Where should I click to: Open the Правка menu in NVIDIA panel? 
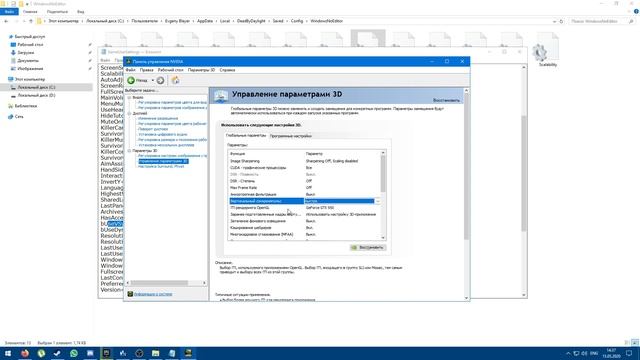click(147, 70)
